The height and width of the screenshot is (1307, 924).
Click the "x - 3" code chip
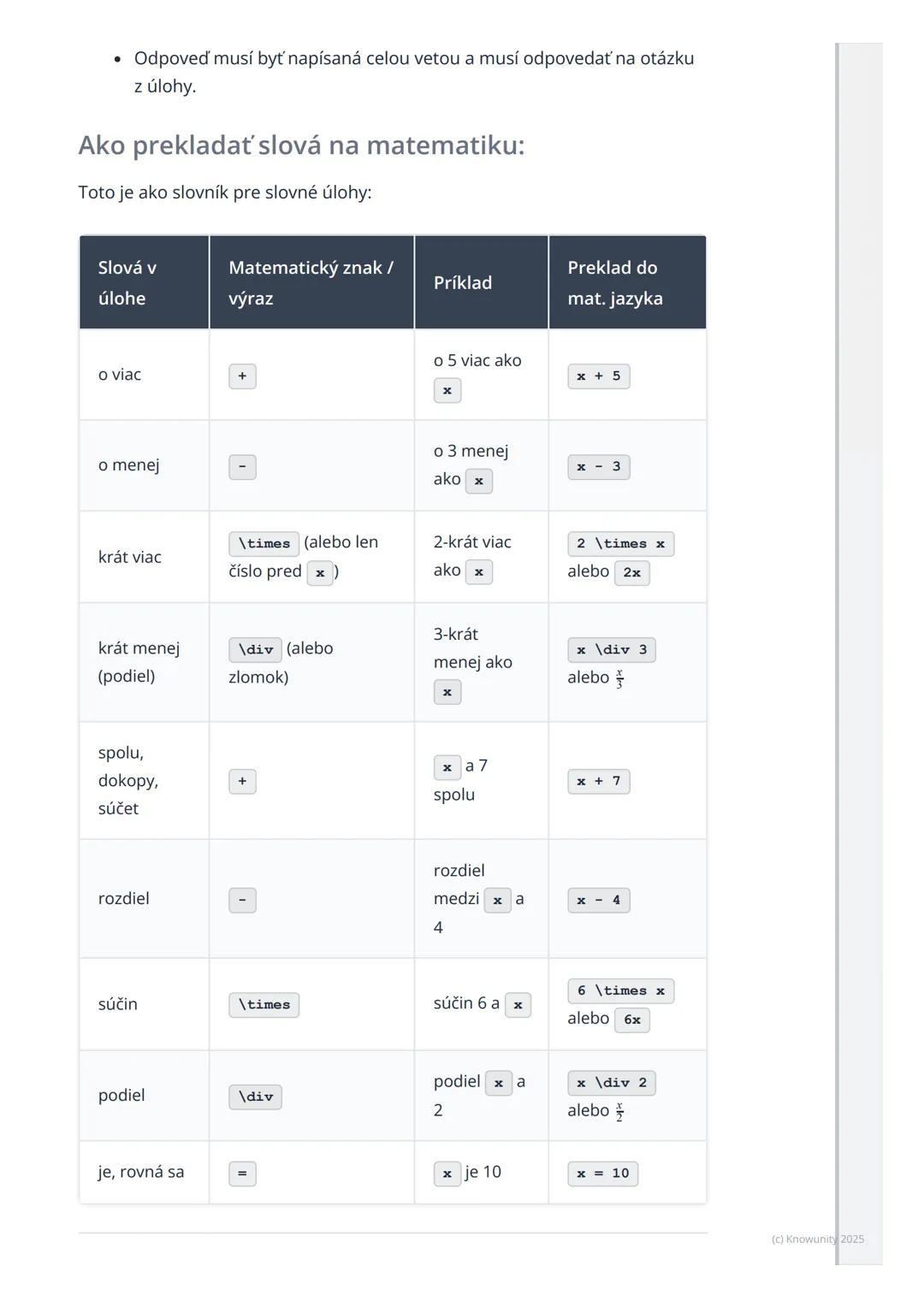point(598,467)
